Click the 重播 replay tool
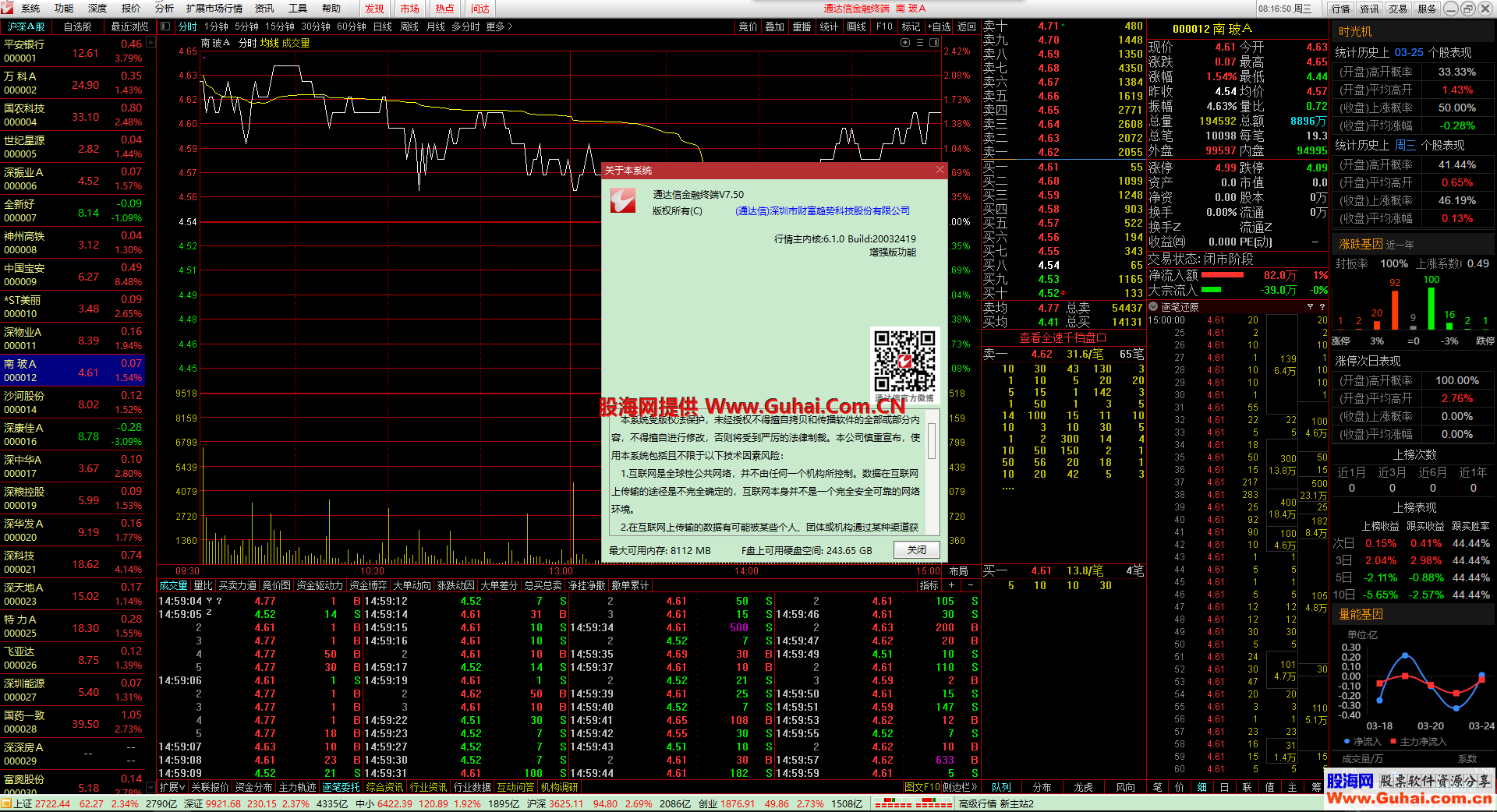Screen dimensions: 1497x812 802,26
